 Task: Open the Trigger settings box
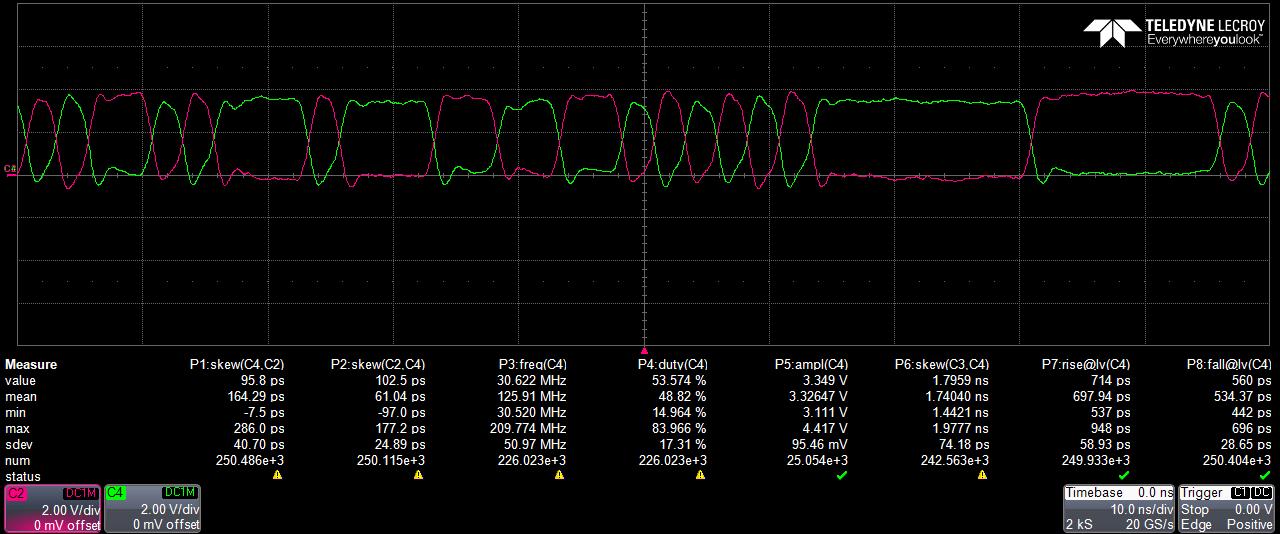coord(1226,509)
